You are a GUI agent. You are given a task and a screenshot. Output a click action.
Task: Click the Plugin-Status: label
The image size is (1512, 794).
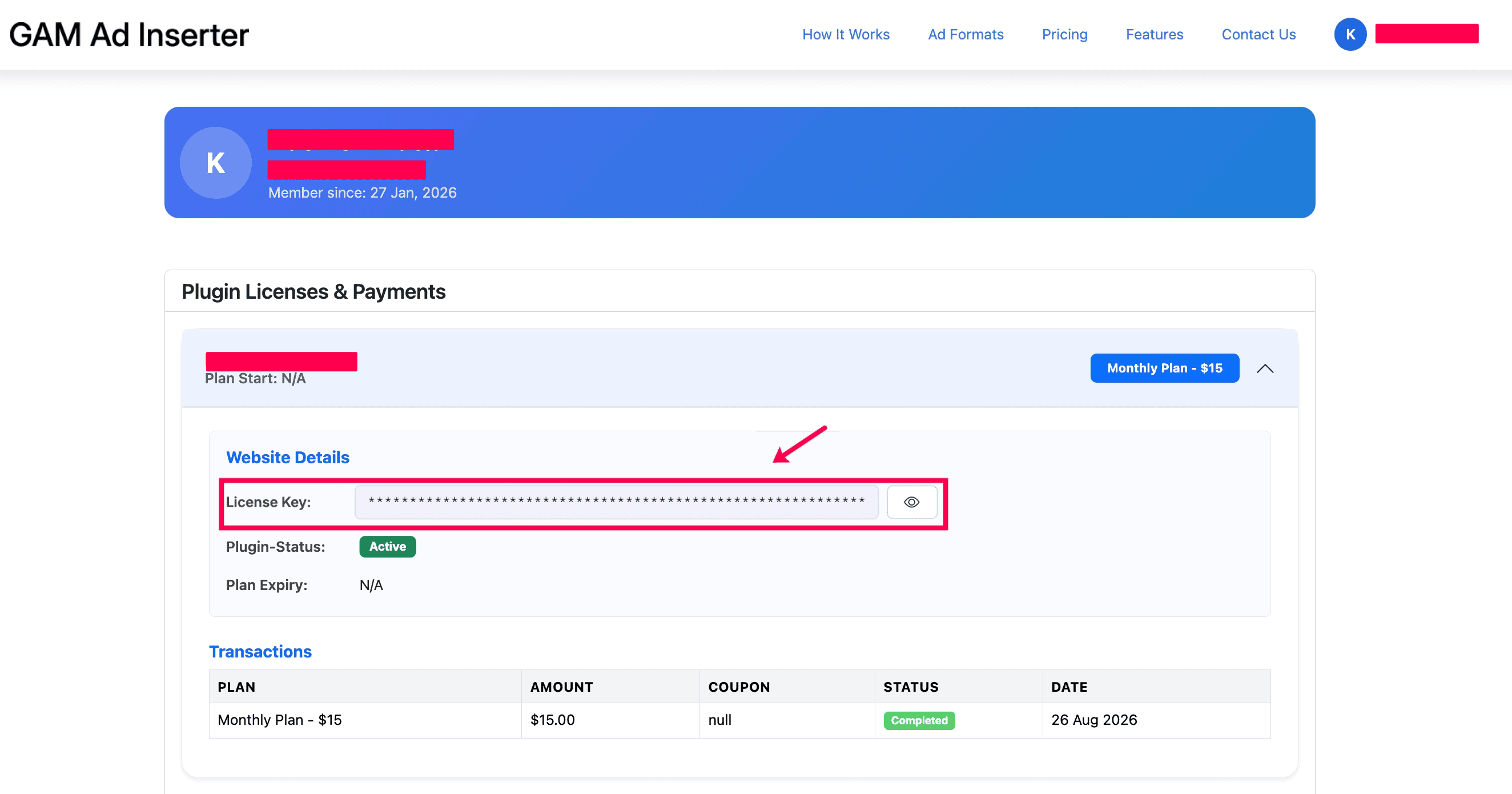click(x=275, y=547)
